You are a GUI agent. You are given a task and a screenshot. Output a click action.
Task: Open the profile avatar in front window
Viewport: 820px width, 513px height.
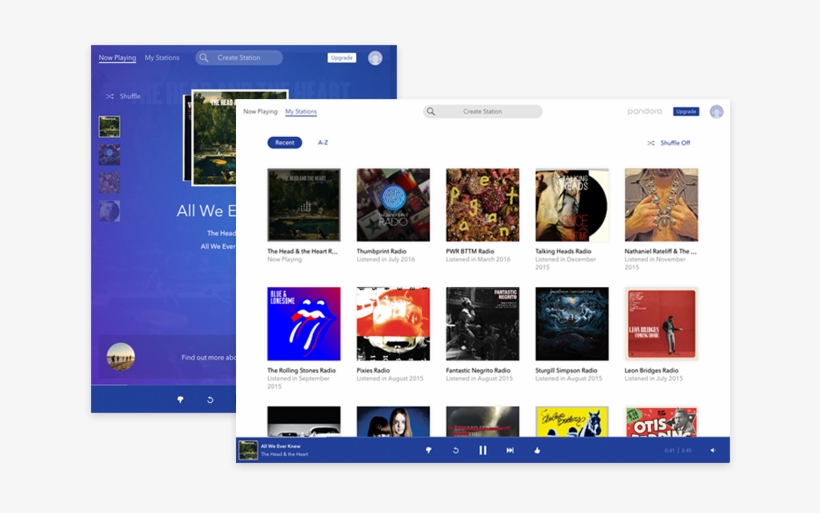click(716, 111)
